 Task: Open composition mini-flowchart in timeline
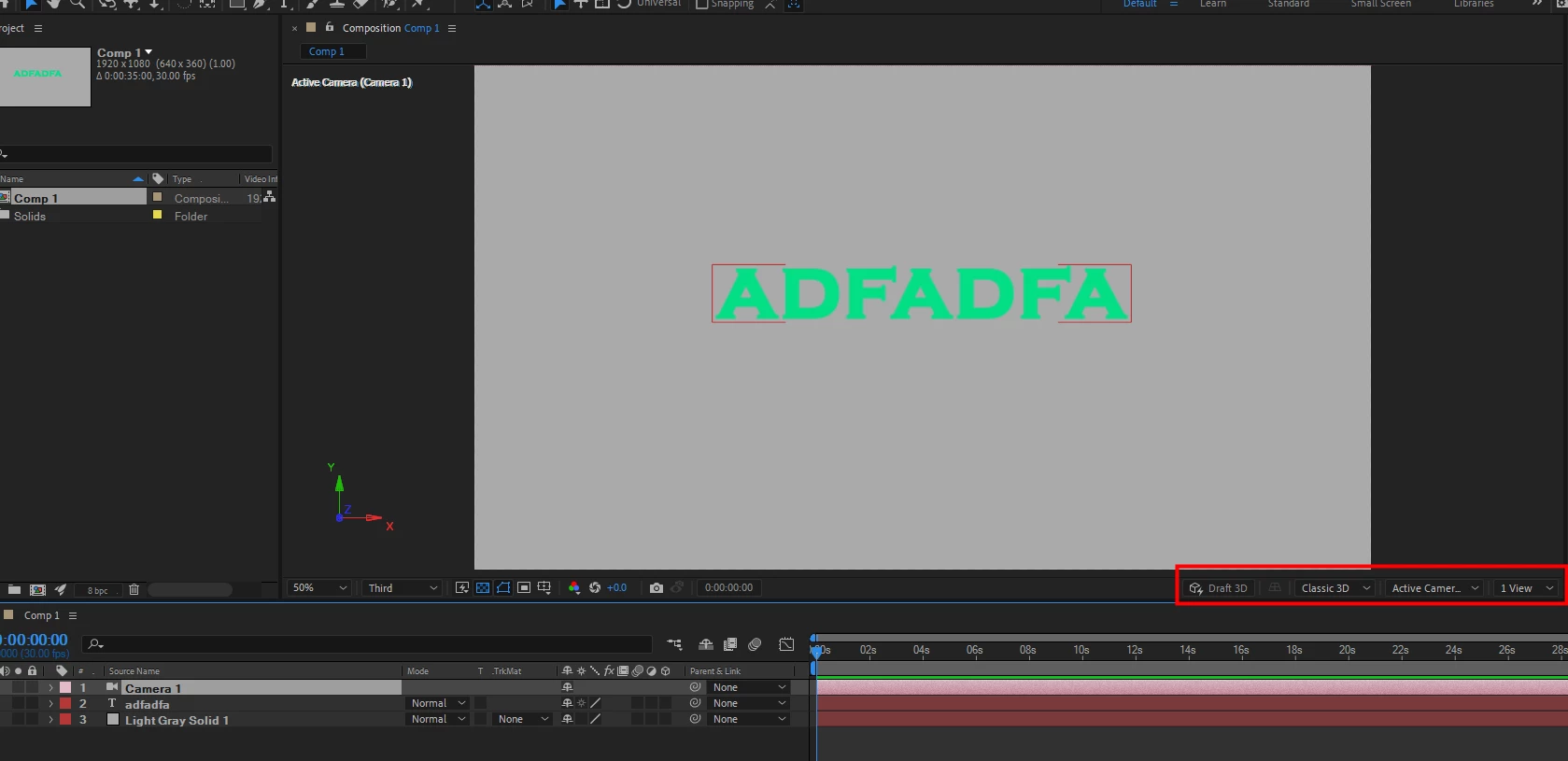(x=674, y=644)
